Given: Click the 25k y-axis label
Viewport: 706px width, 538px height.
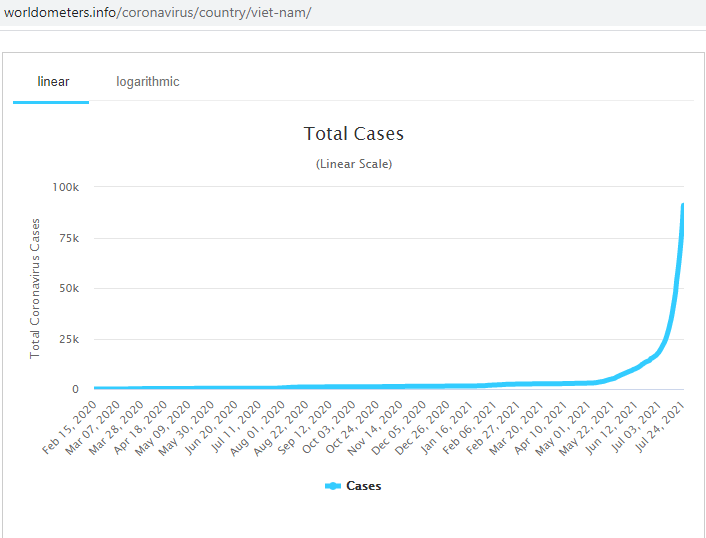Looking at the screenshot, I should point(68,339).
